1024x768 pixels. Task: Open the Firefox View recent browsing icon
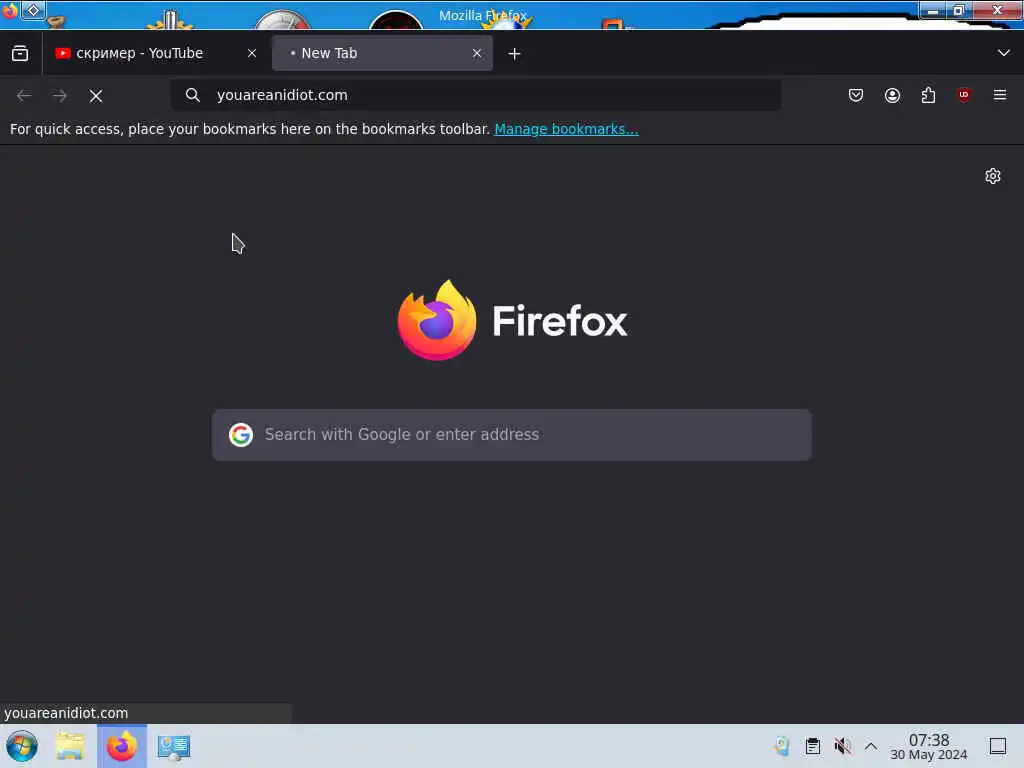(x=20, y=54)
